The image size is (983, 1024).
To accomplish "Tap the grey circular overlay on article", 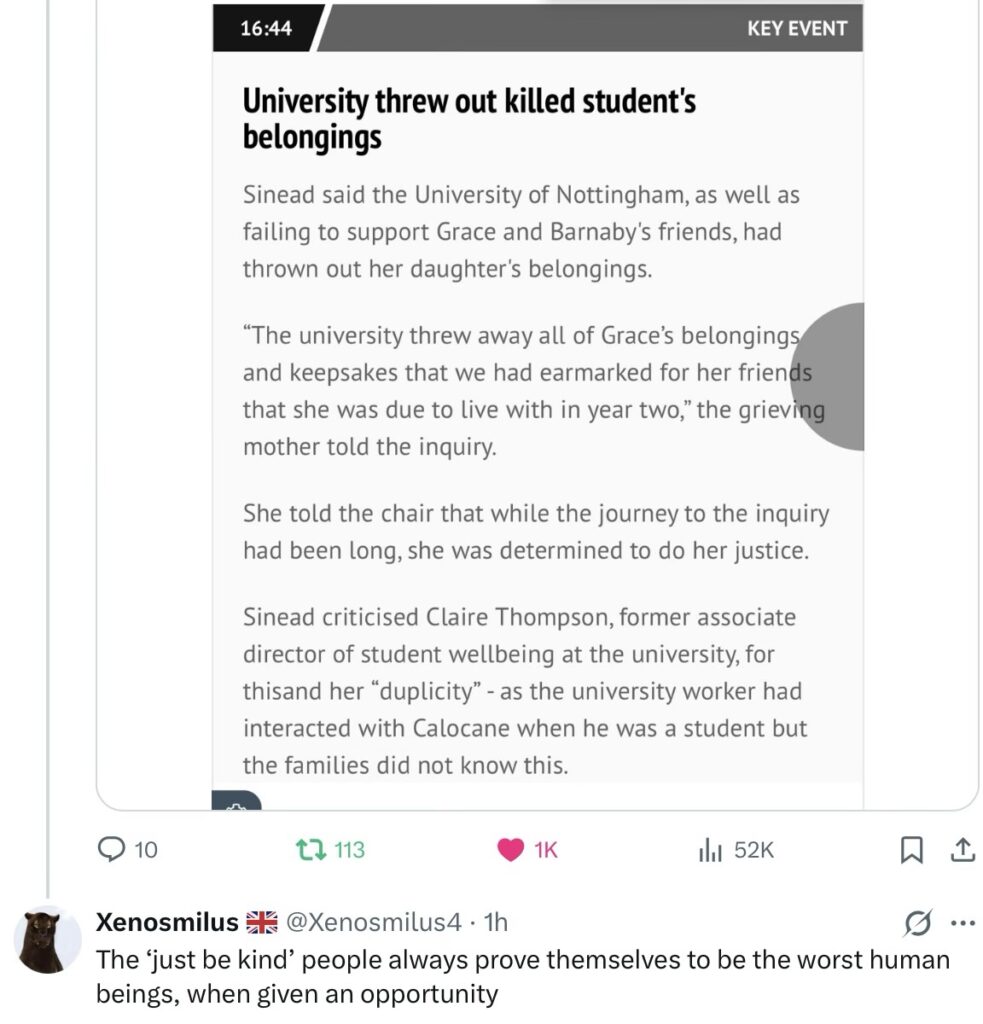I will coord(830,377).
